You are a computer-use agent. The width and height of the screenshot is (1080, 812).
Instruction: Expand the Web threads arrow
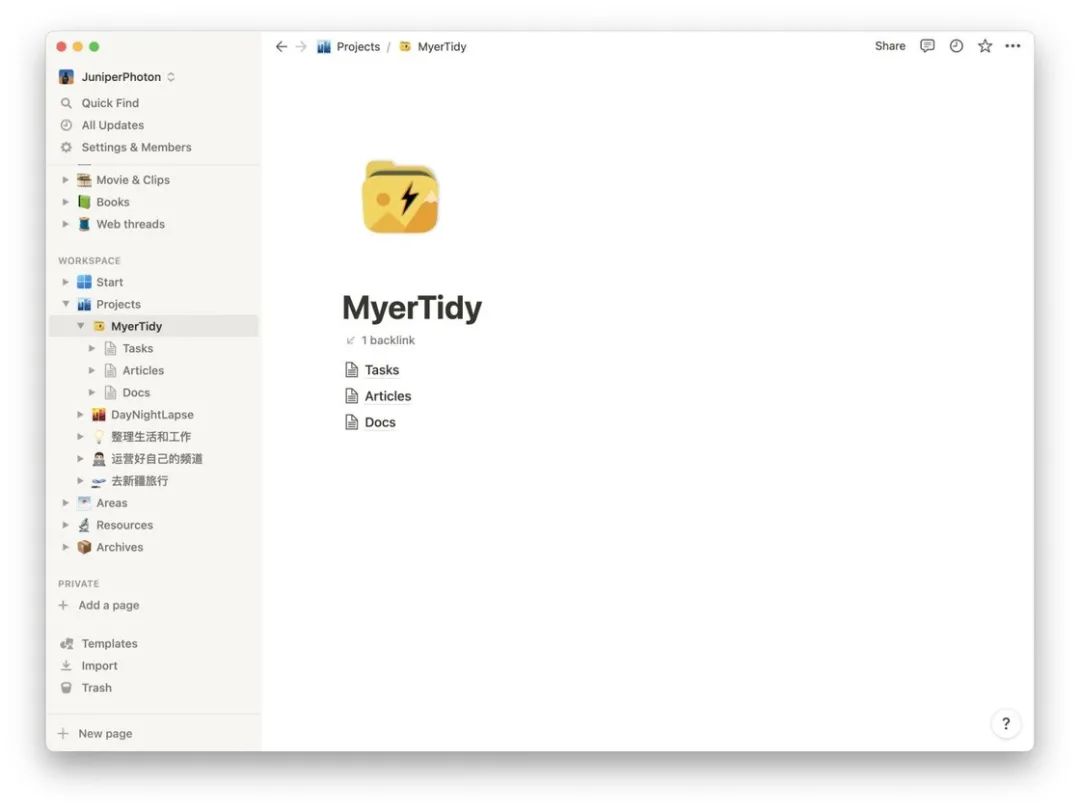click(65, 224)
